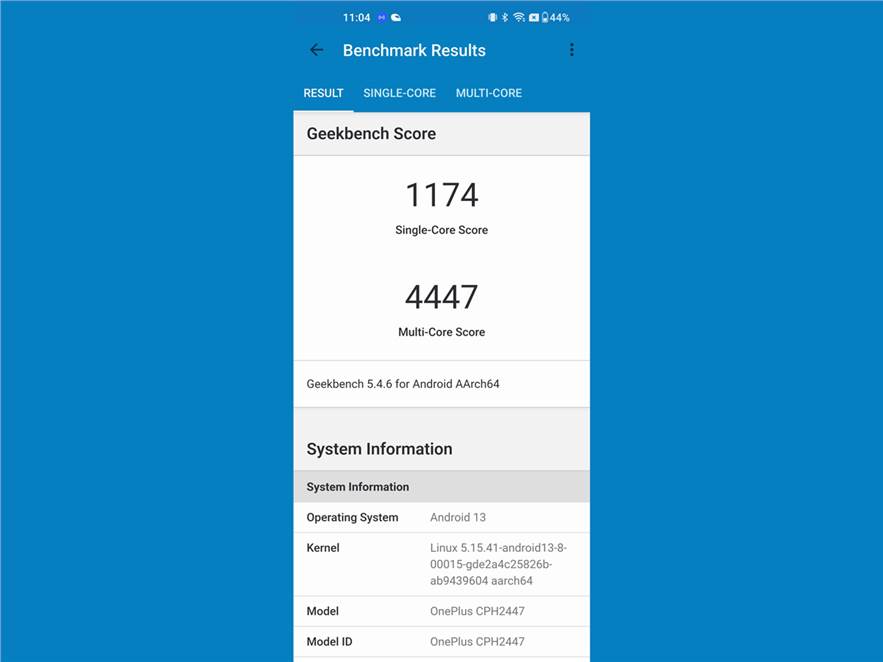Tap the back arrow icon
This screenshot has width=883, height=662.
point(317,50)
